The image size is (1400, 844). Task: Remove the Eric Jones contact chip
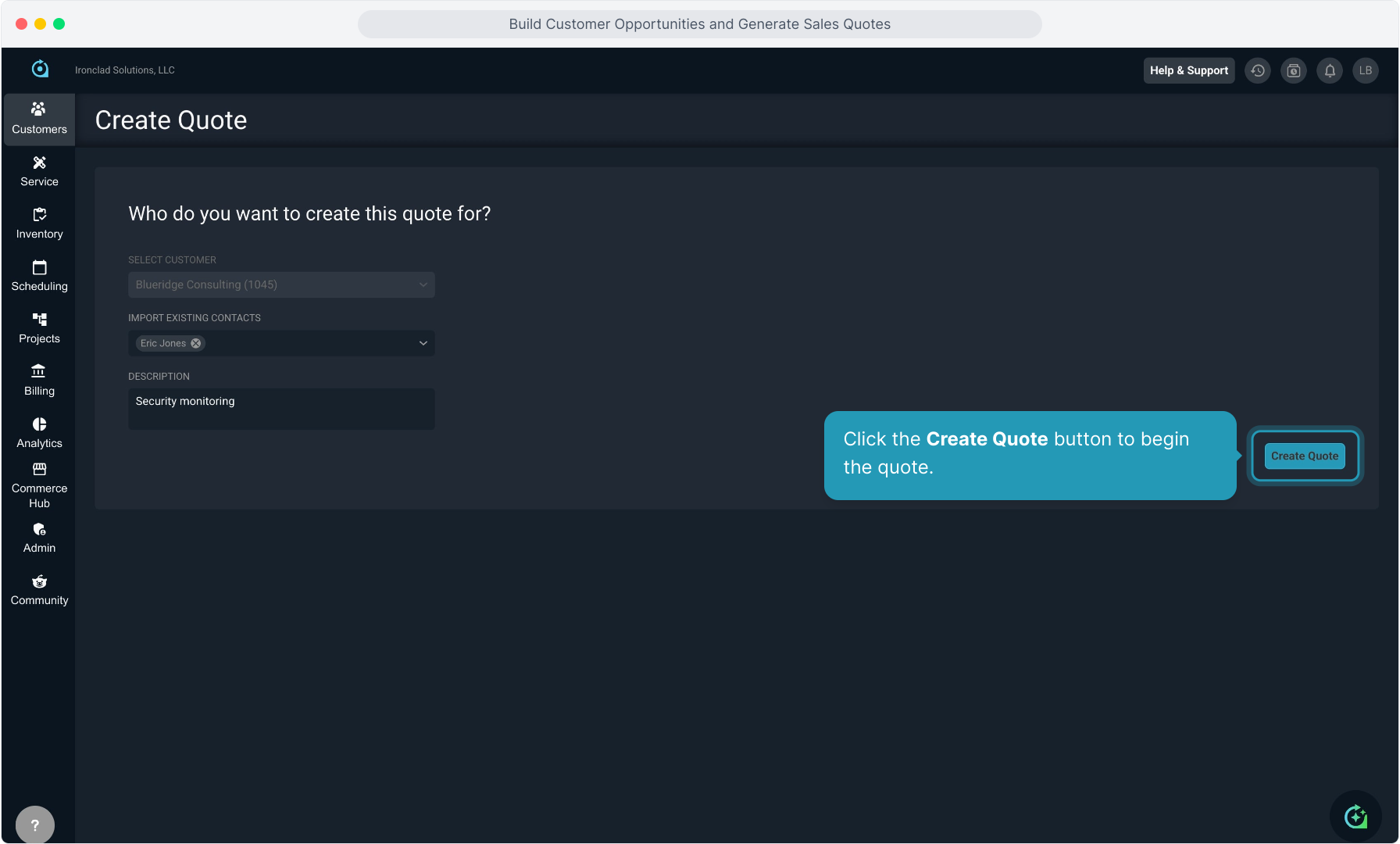196,343
